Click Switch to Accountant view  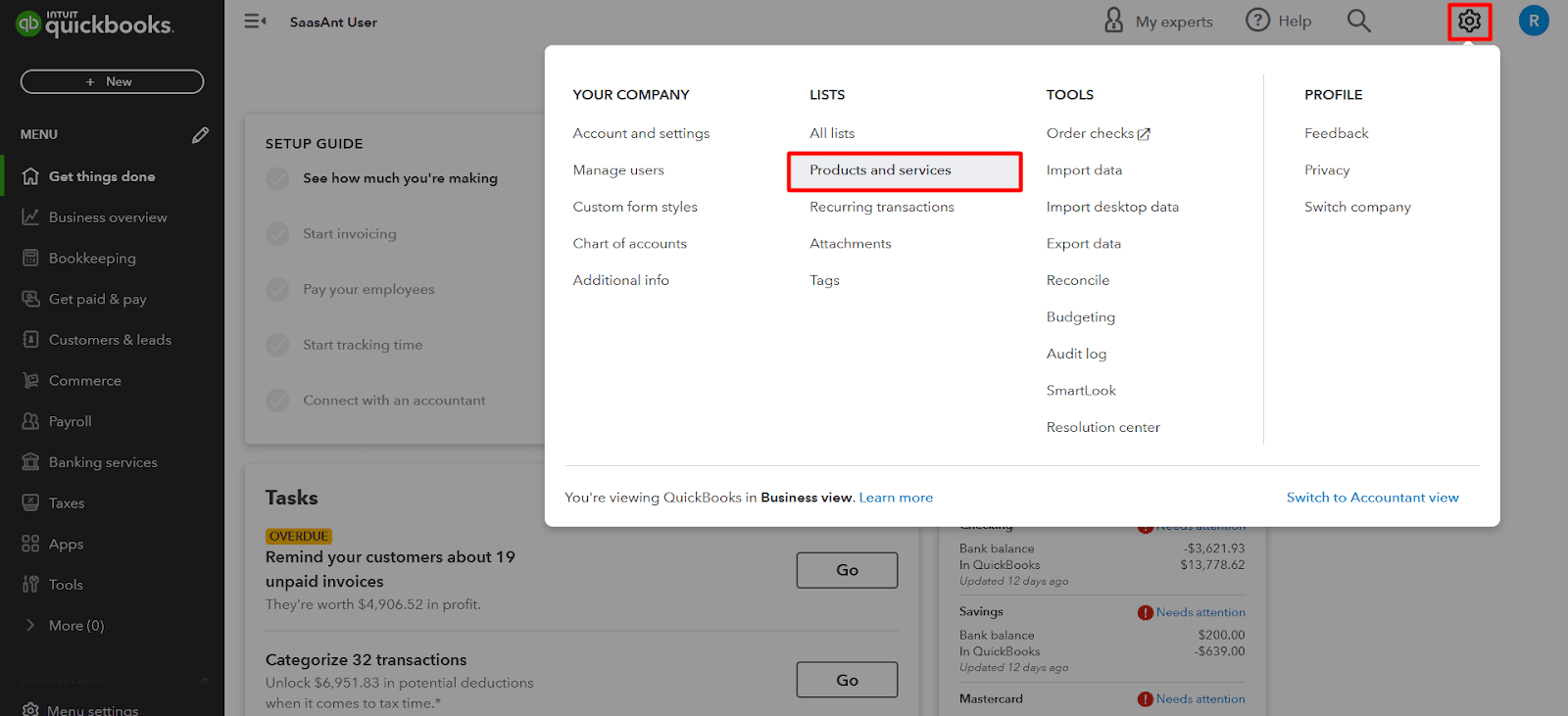[x=1372, y=498]
